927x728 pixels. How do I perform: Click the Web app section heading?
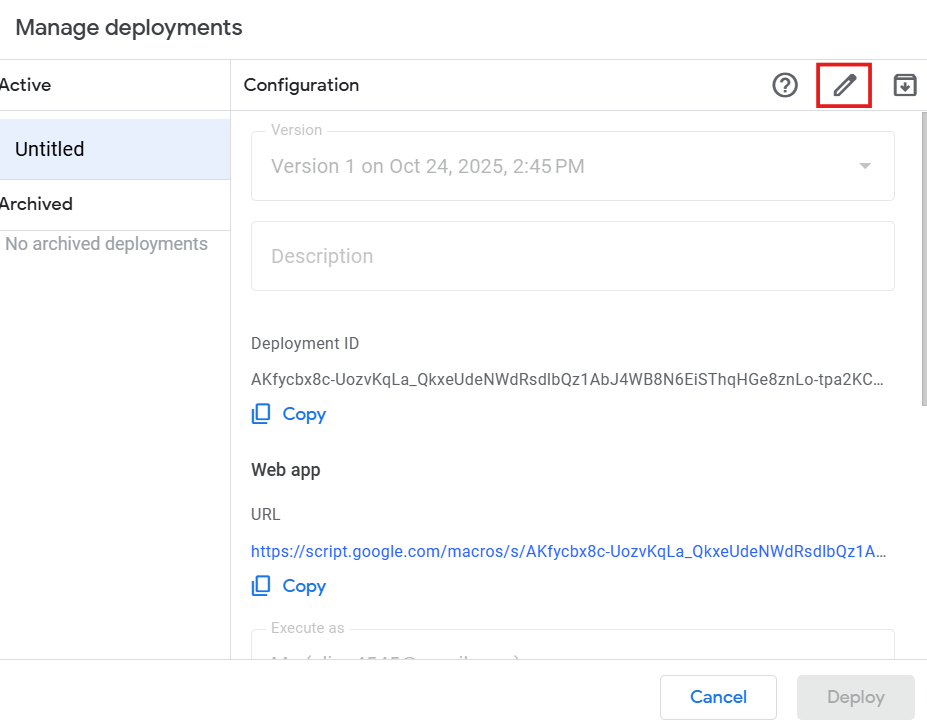point(286,470)
